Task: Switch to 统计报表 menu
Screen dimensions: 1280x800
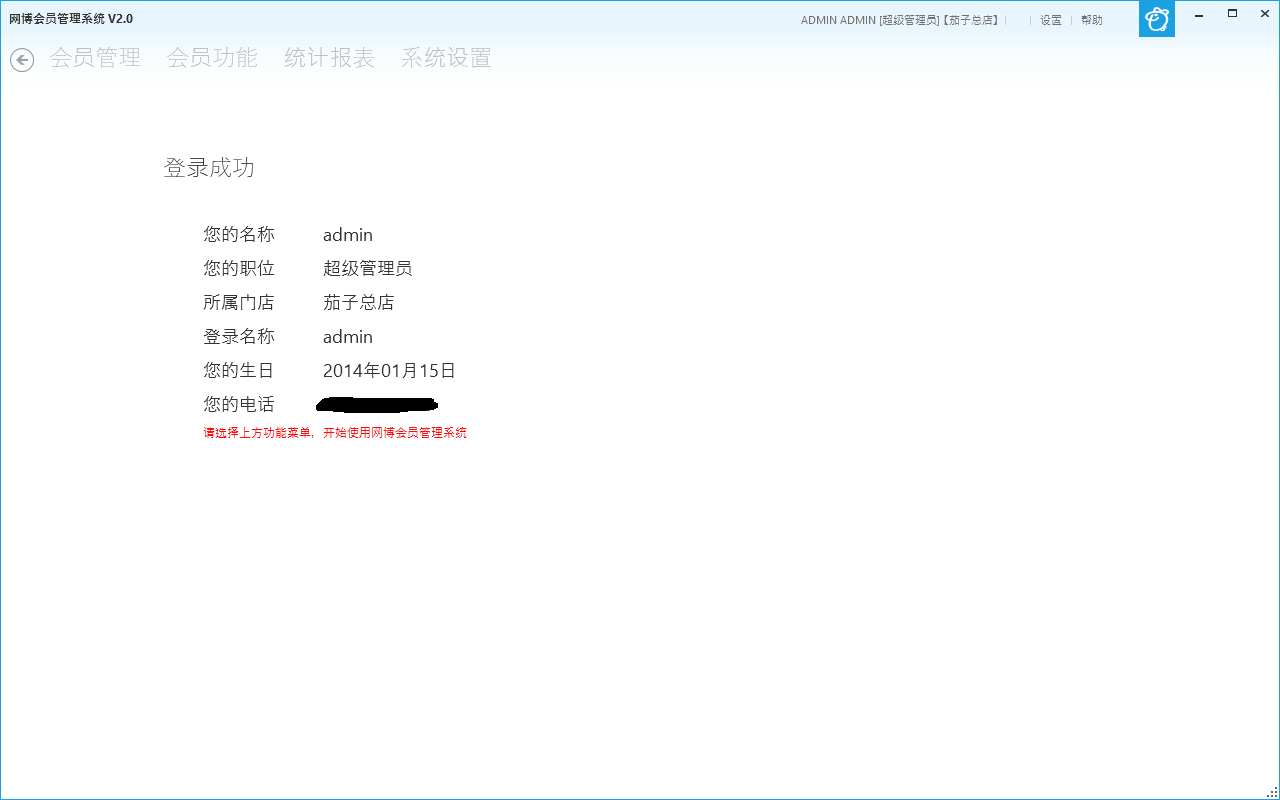Action: [329, 58]
